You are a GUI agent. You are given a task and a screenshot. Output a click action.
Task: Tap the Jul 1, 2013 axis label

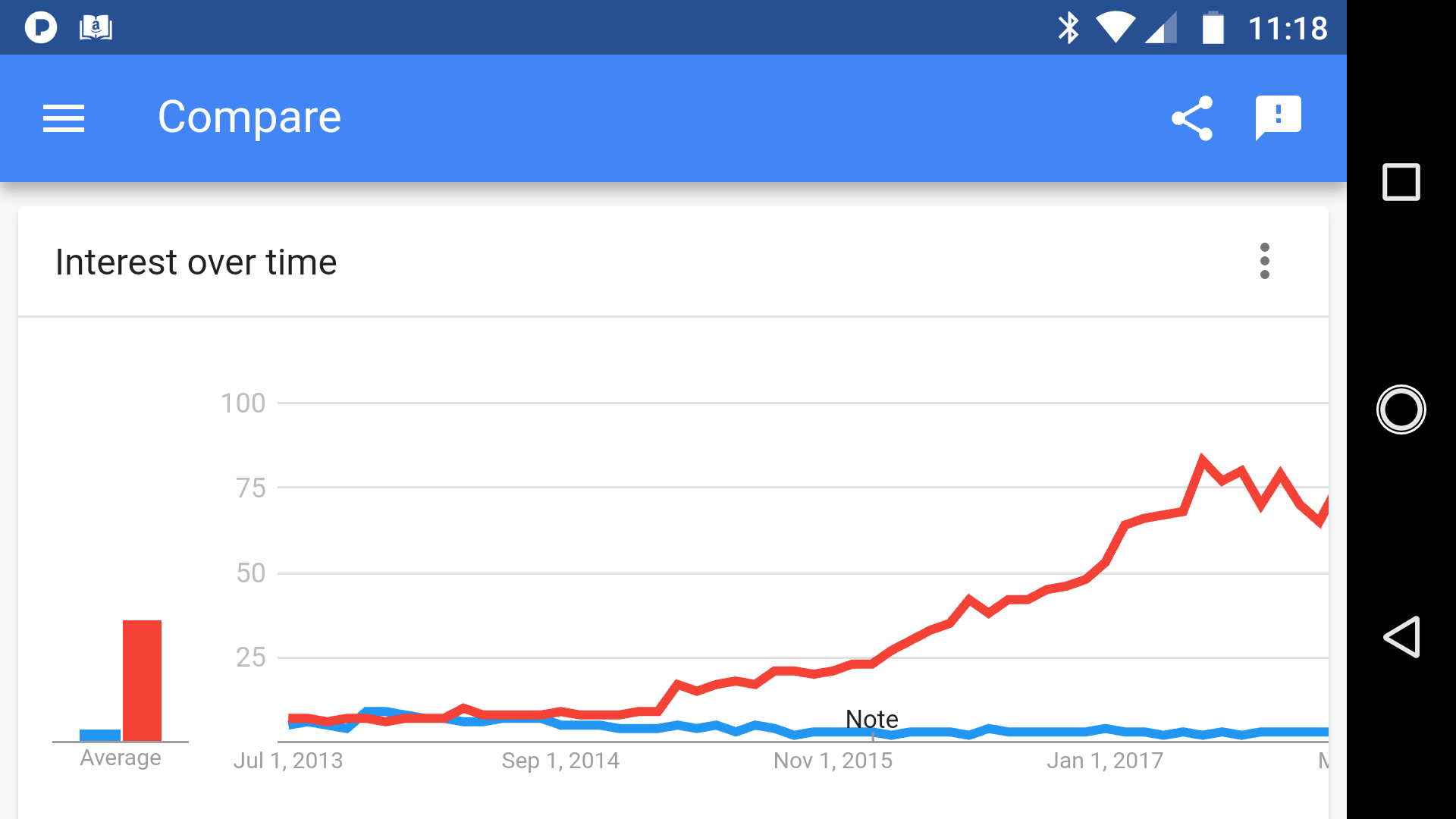point(288,761)
